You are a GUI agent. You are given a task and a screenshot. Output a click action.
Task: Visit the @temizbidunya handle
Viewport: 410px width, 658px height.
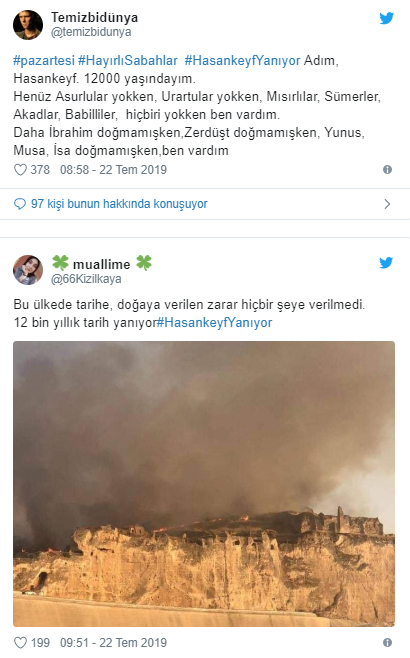click(x=91, y=32)
